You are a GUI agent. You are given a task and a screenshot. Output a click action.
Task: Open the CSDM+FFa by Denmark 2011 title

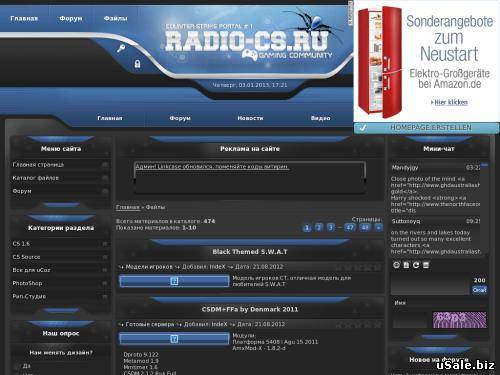point(250,310)
